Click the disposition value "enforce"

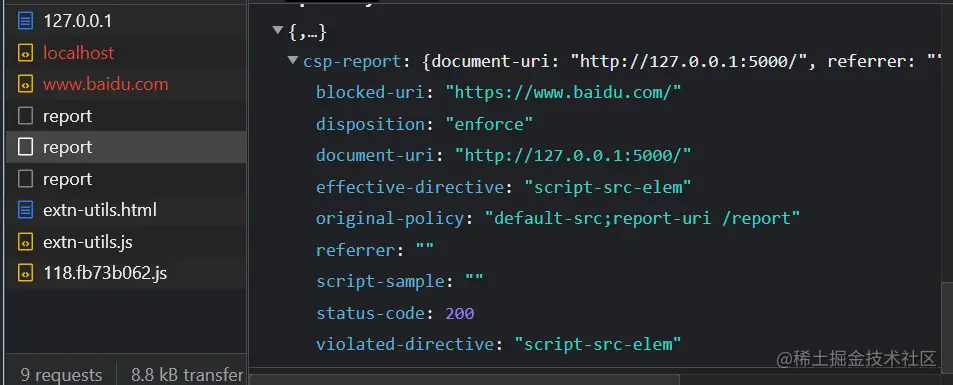(x=489, y=125)
